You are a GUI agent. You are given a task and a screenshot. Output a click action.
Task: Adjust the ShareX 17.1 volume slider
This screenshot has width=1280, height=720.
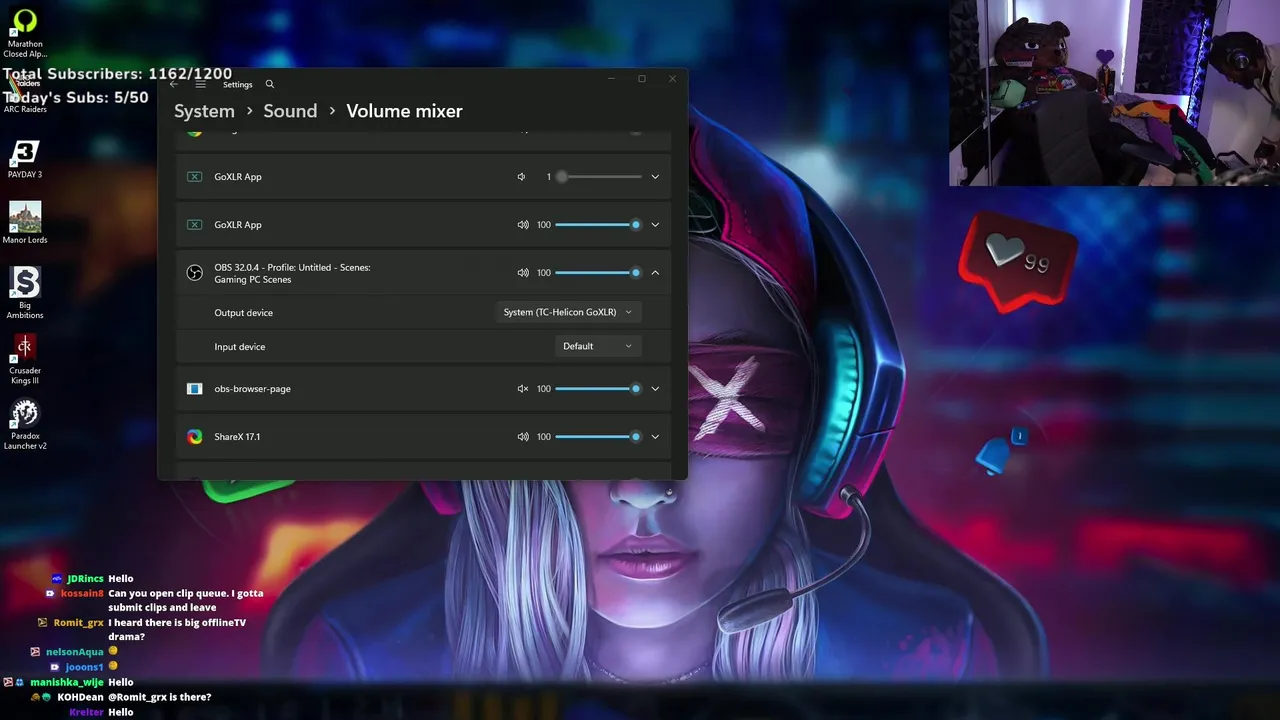598,437
